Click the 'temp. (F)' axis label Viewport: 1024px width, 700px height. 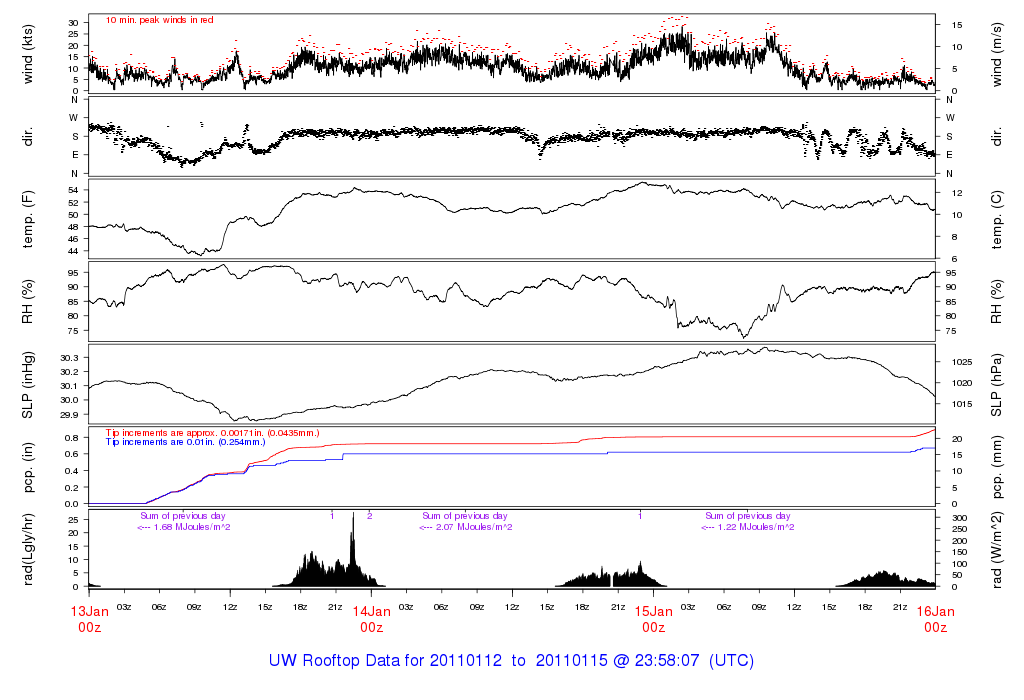[x=27, y=219]
